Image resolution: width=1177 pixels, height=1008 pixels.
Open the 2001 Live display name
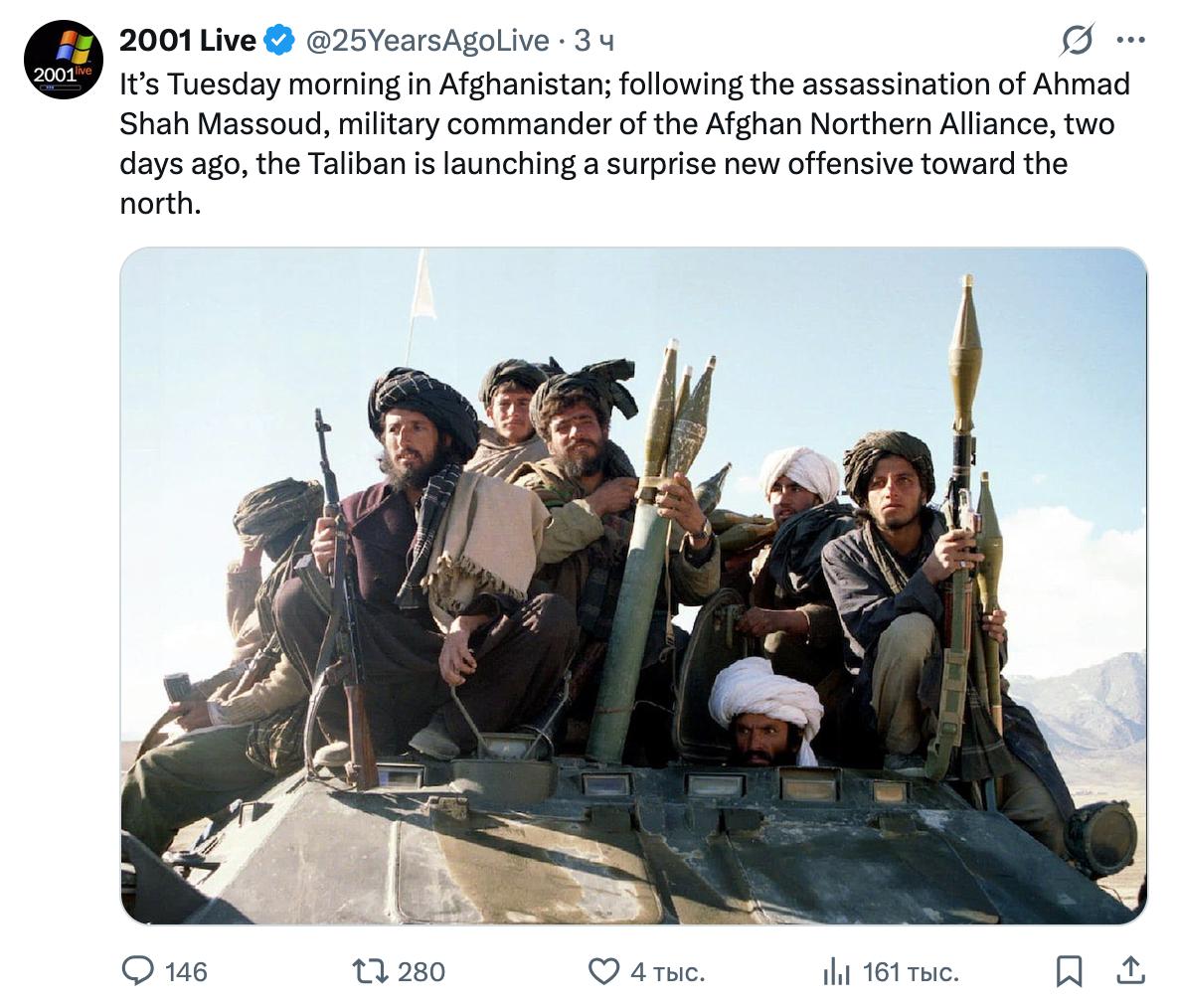coord(188,41)
